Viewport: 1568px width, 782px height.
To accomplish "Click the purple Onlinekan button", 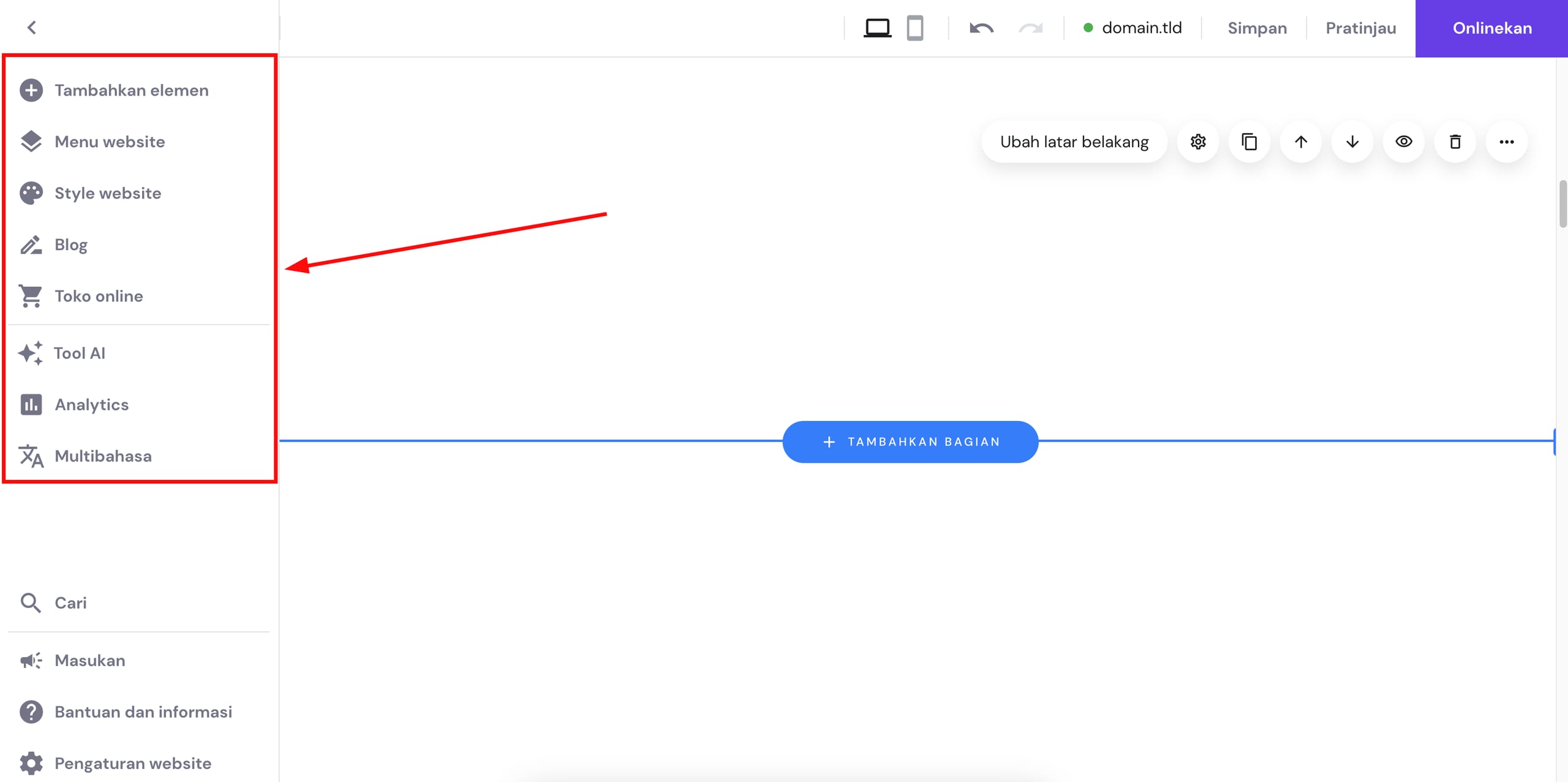I will 1492,28.
